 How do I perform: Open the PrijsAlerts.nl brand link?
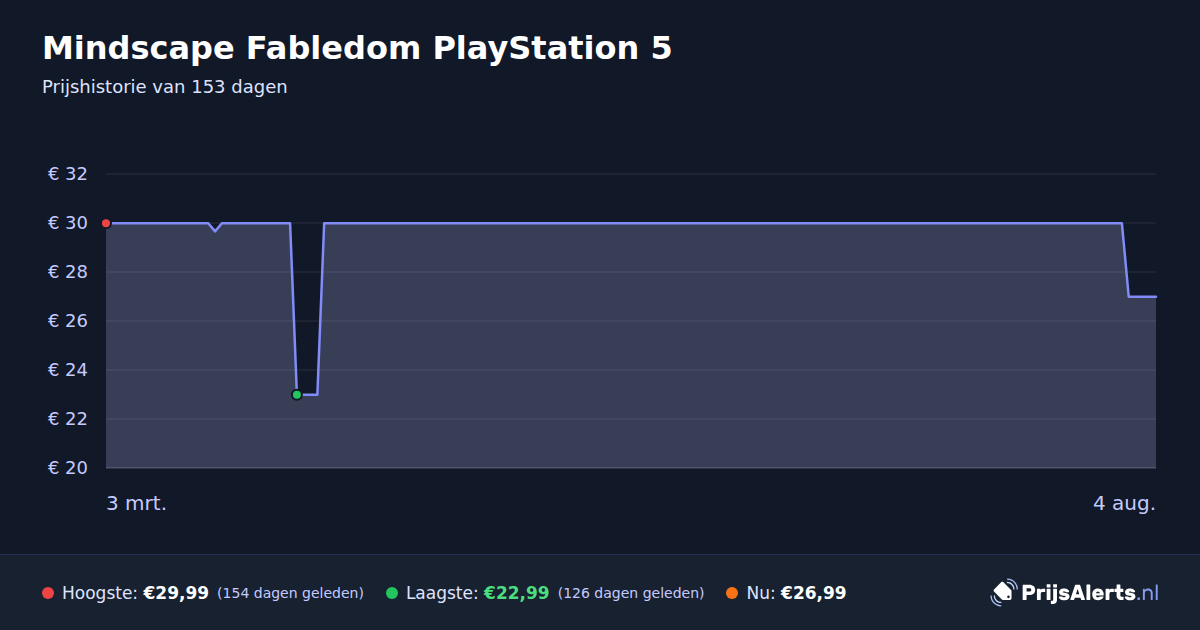[1075, 592]
